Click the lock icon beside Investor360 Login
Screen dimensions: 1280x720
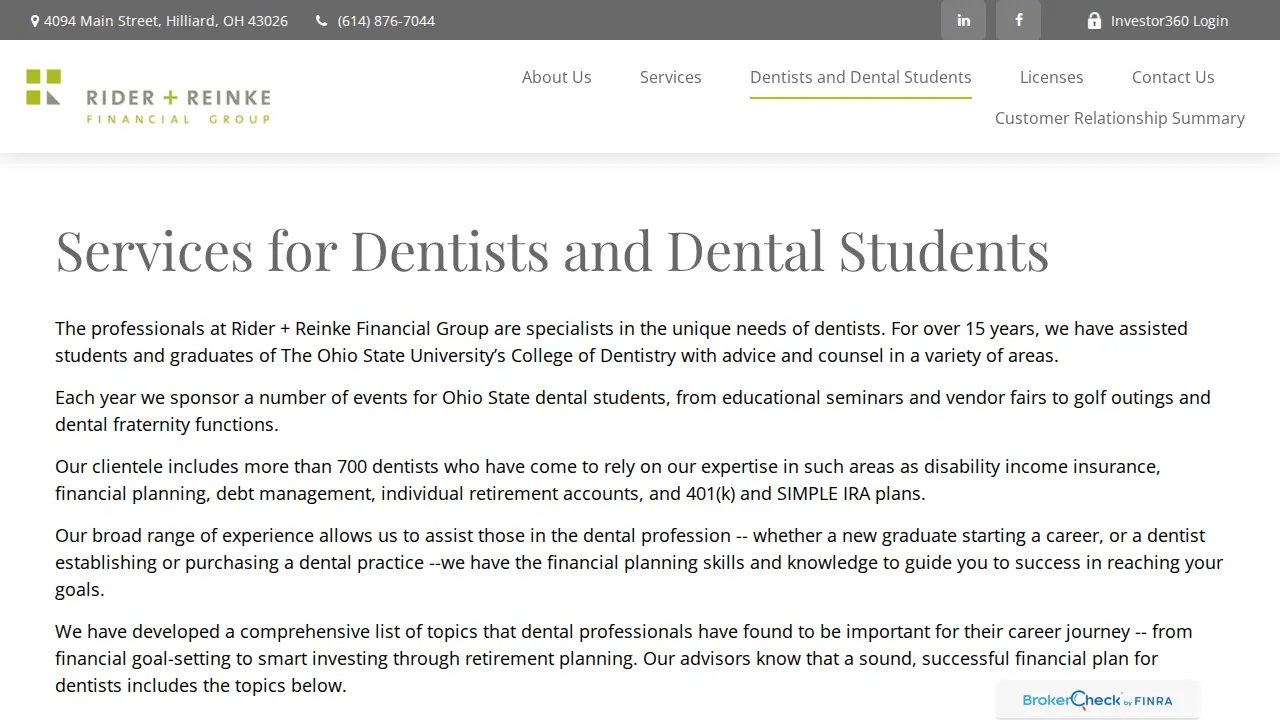click(x=1094, y=20)
